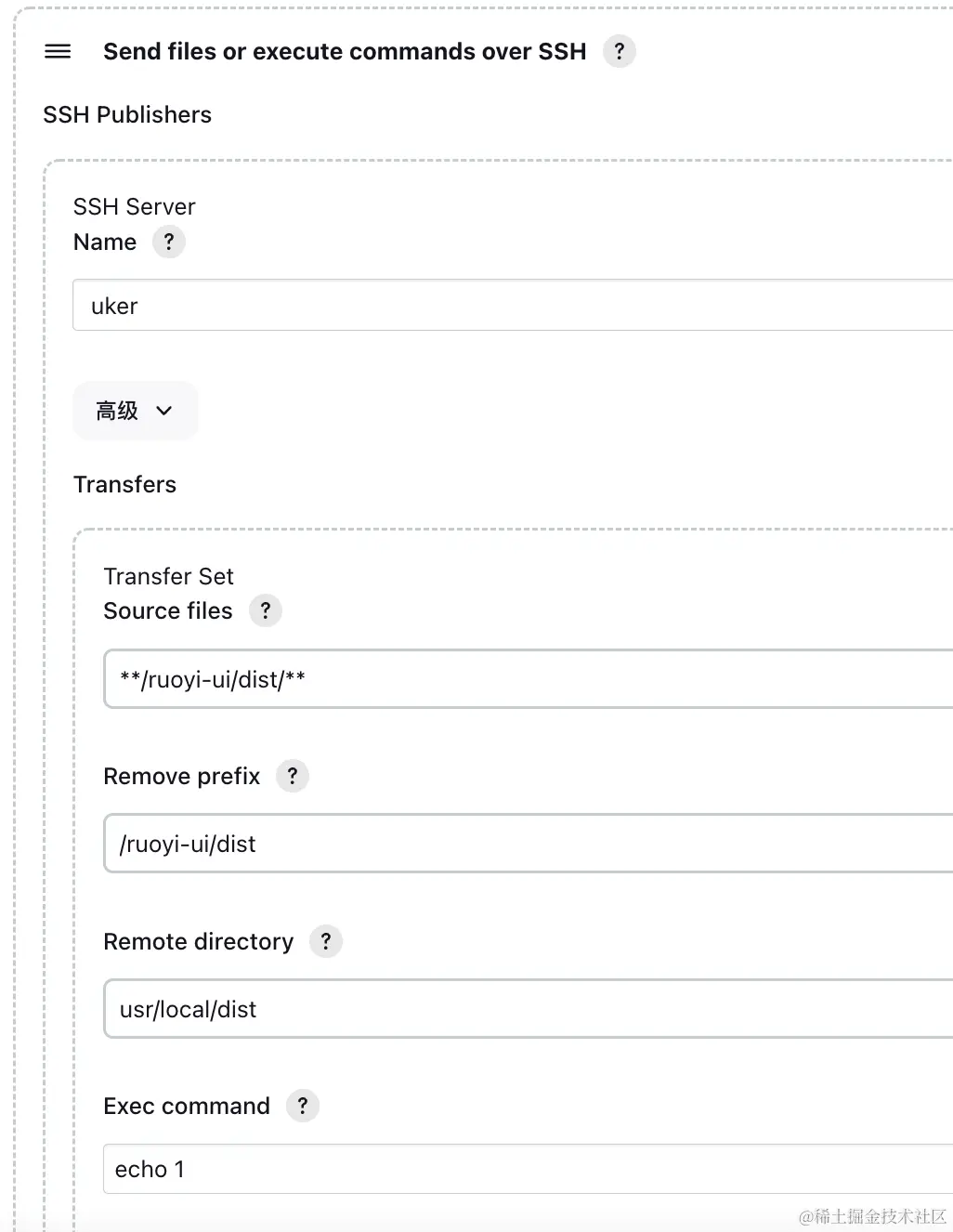Click the Remote directory field usr/local/dist

(x=529, y=1009)
